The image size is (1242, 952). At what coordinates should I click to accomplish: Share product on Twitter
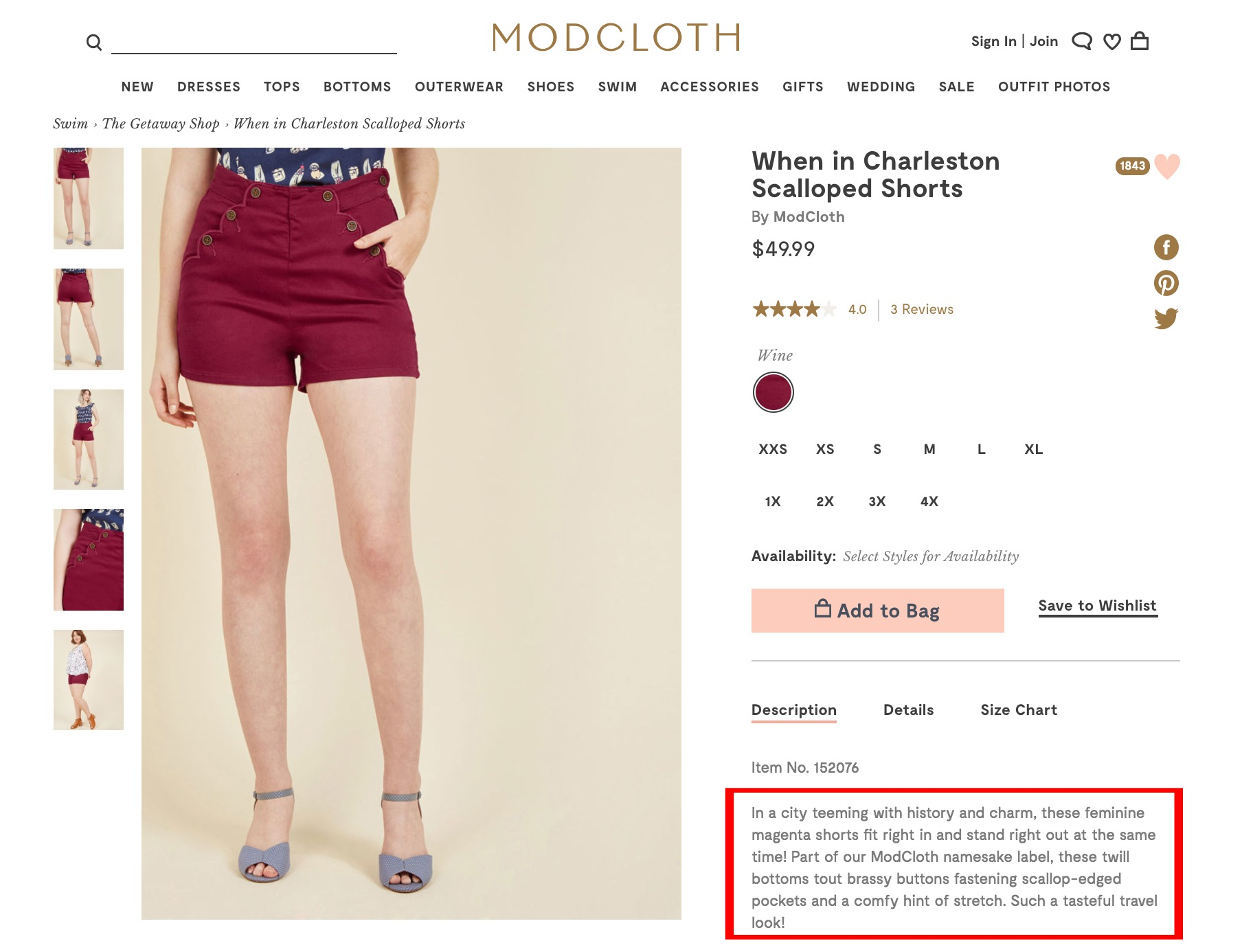[1166, 319]
